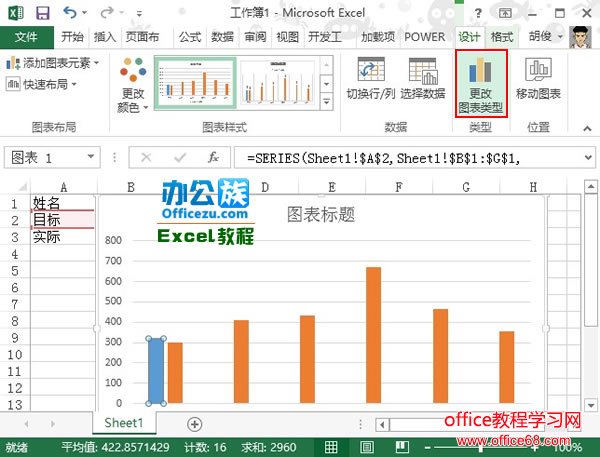Switch to the 格式 (Format) tab
Viewport: 600px width, 457px height.
[x=502, y=37]
